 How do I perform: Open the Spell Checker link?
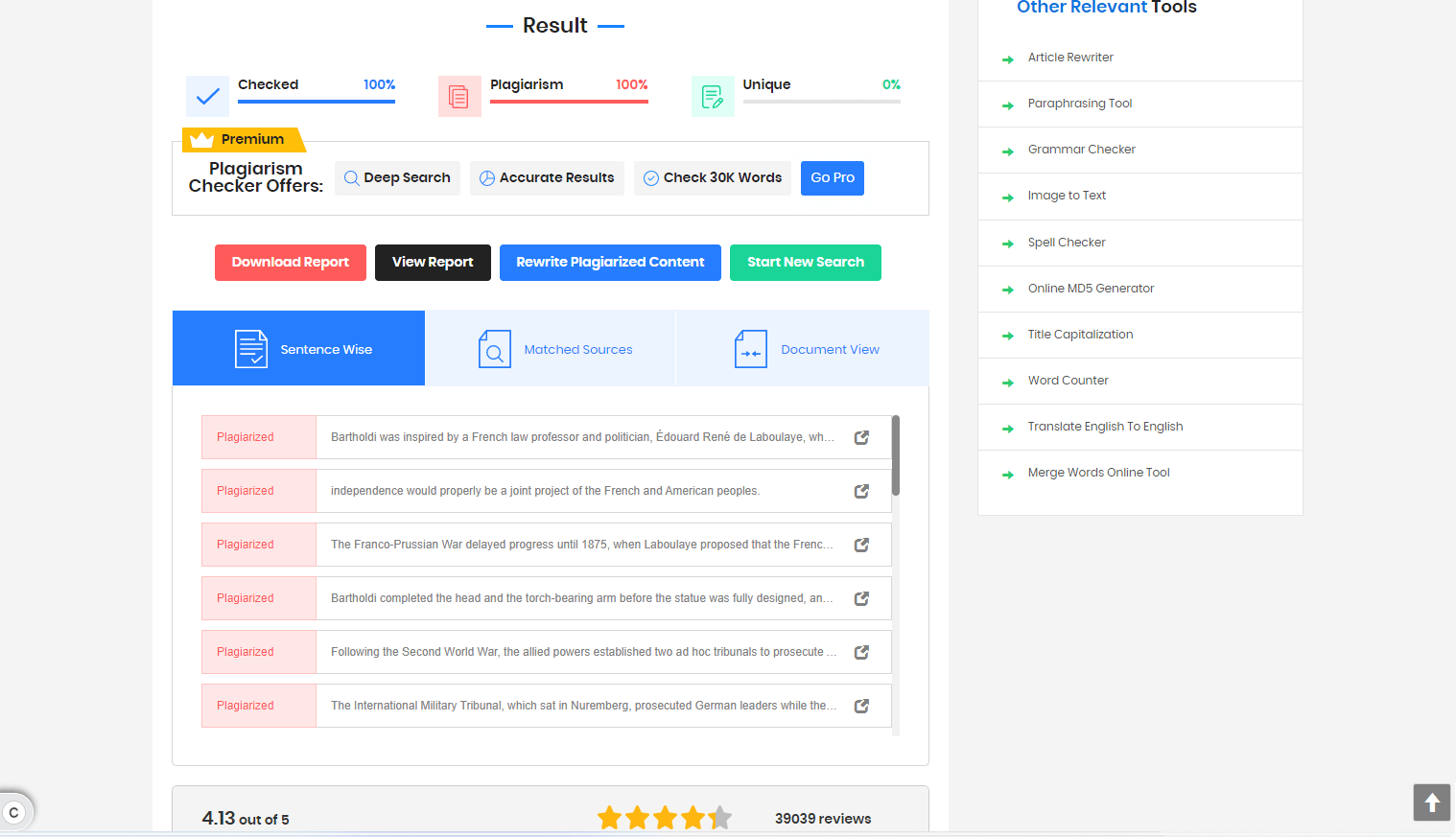coord(1067,243)
